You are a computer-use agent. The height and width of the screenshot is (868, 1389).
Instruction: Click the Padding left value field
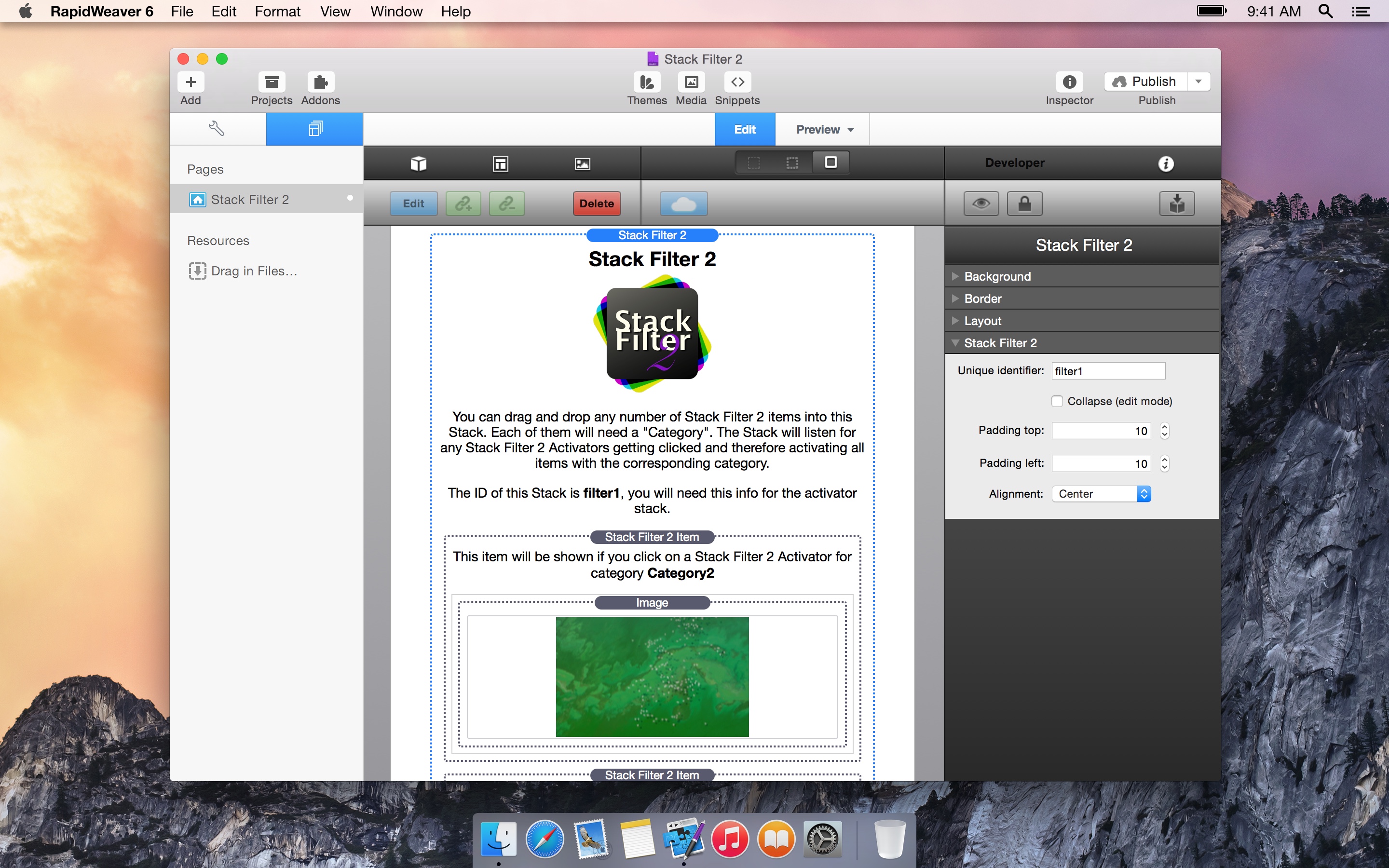pos(1101,463)
